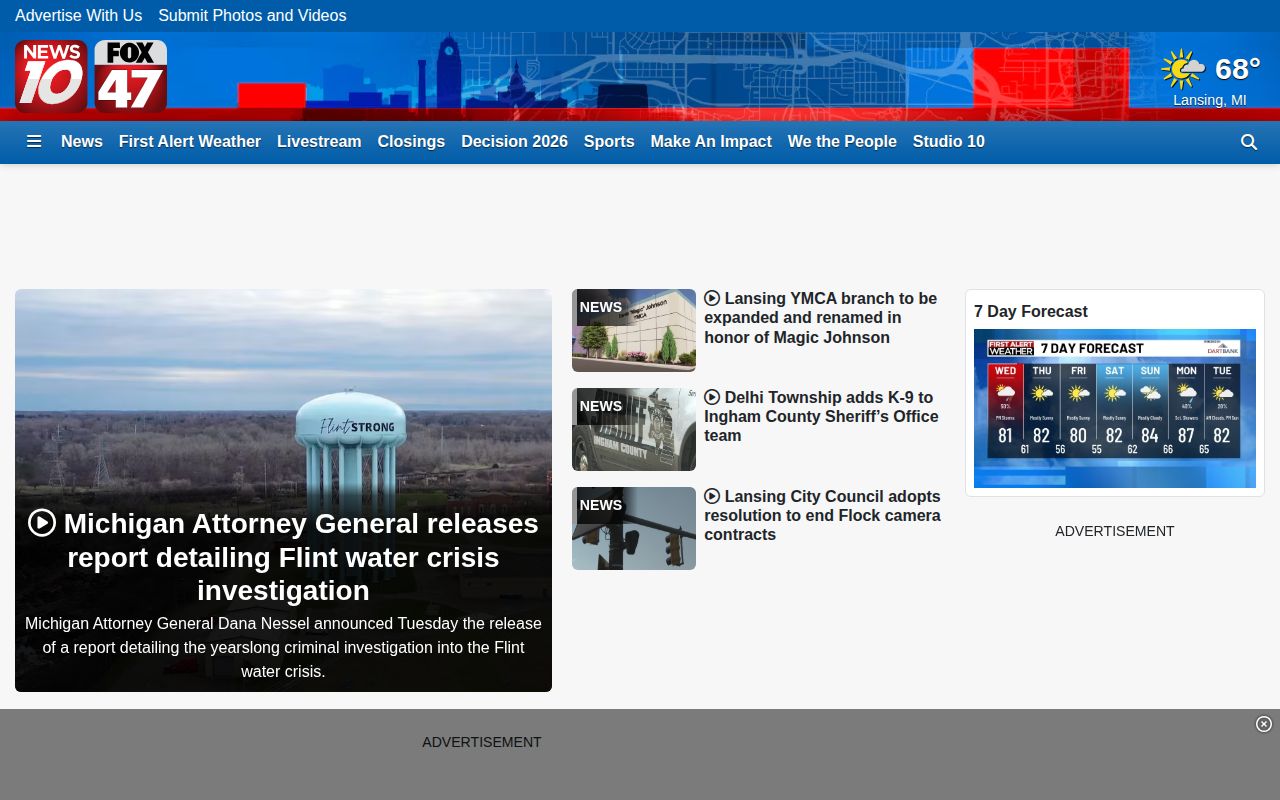Click the Lansing, MI location text
The height and width of the screenshot is (800, 1280).
pos(1210,100)
